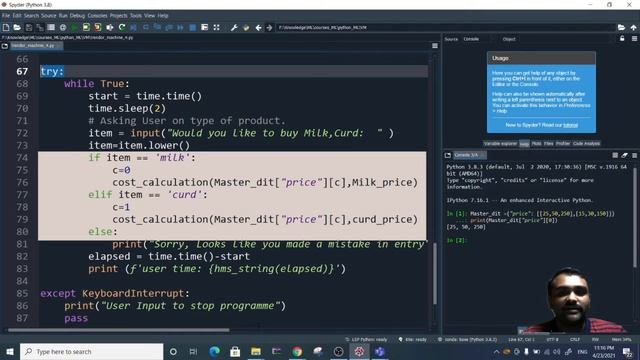Open the File menu
The width and height of the screenshot is (640, 360).
(x=6, y=16)
